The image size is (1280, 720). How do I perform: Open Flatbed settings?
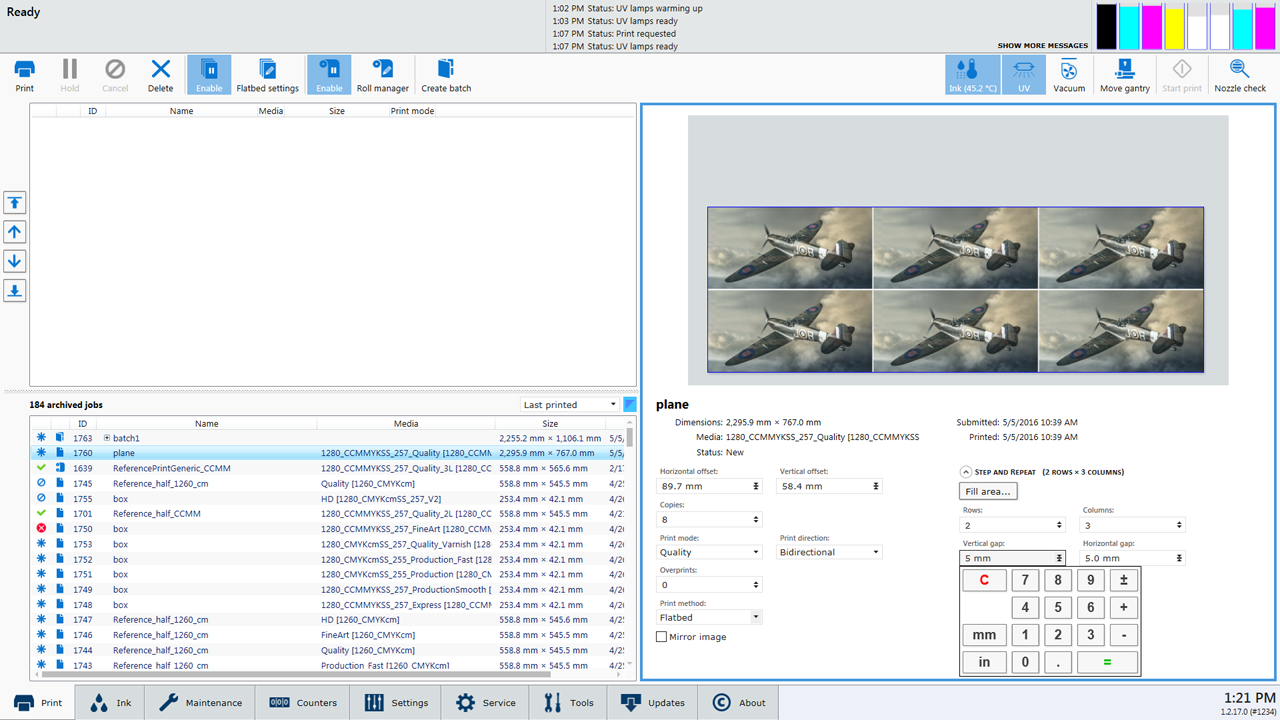point(267,75)
